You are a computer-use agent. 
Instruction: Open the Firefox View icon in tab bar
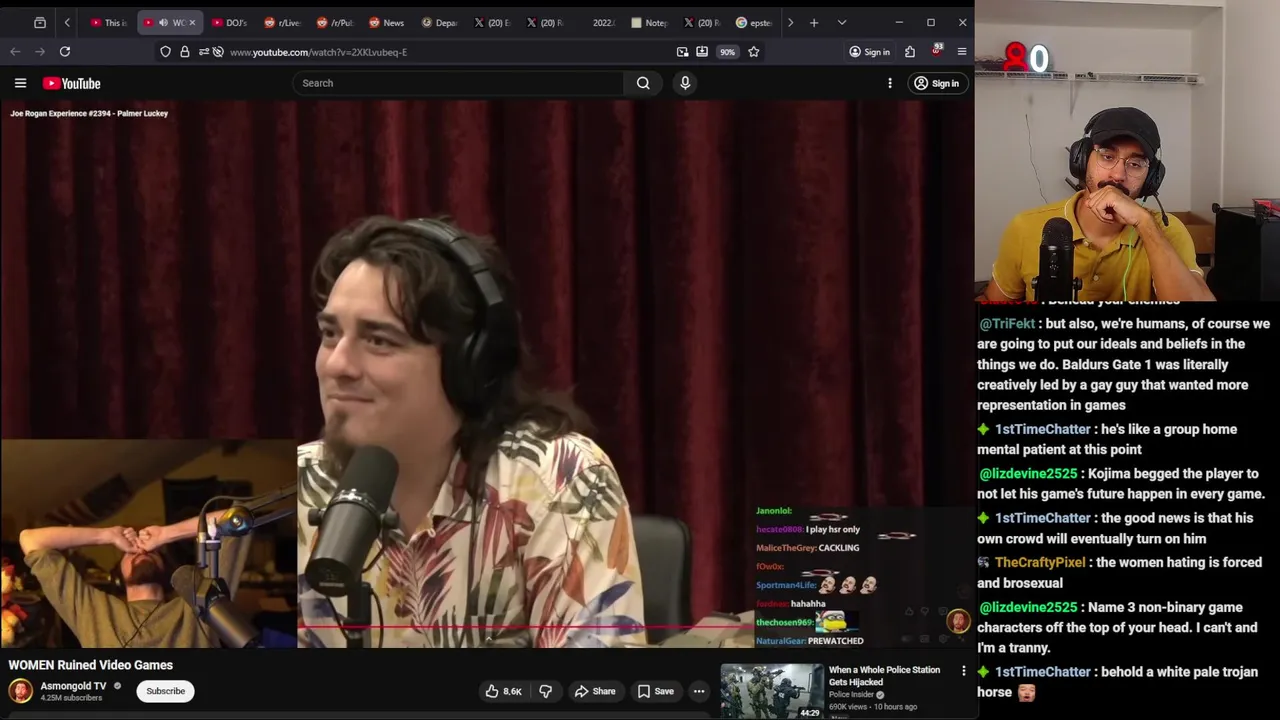click(40, 22)
